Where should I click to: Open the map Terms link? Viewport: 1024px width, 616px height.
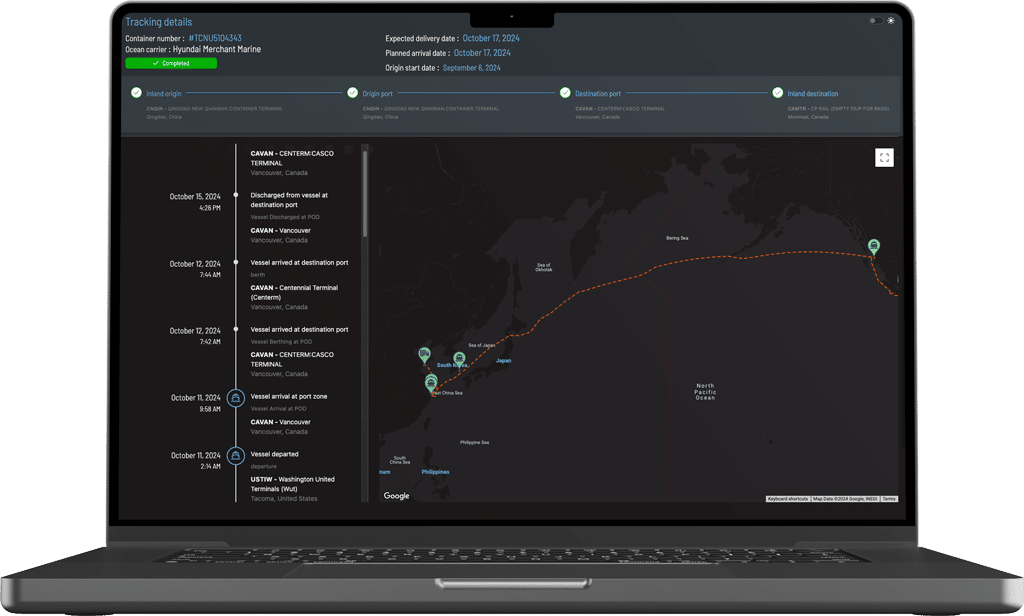(889, 499)
